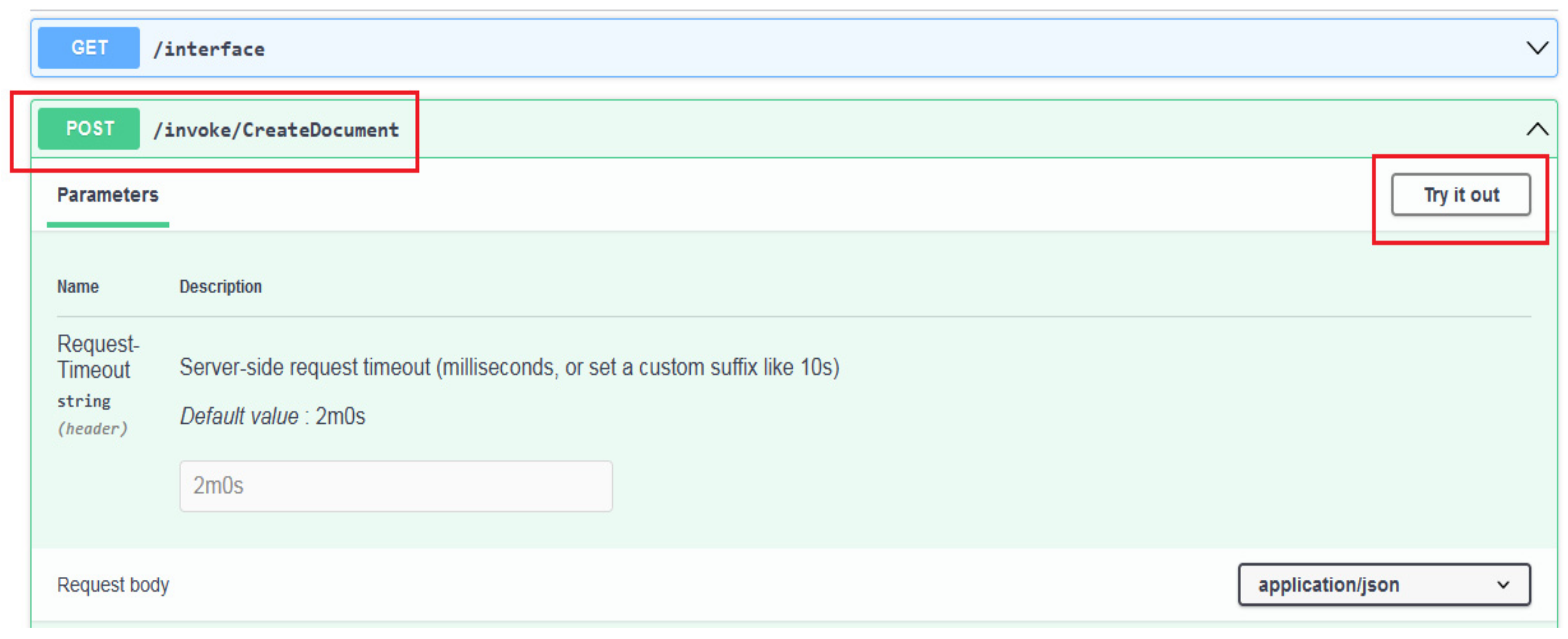Open the /invoke/CreateDocument endpoint path
Screen dimensions: 1568x639
(276, 130)
